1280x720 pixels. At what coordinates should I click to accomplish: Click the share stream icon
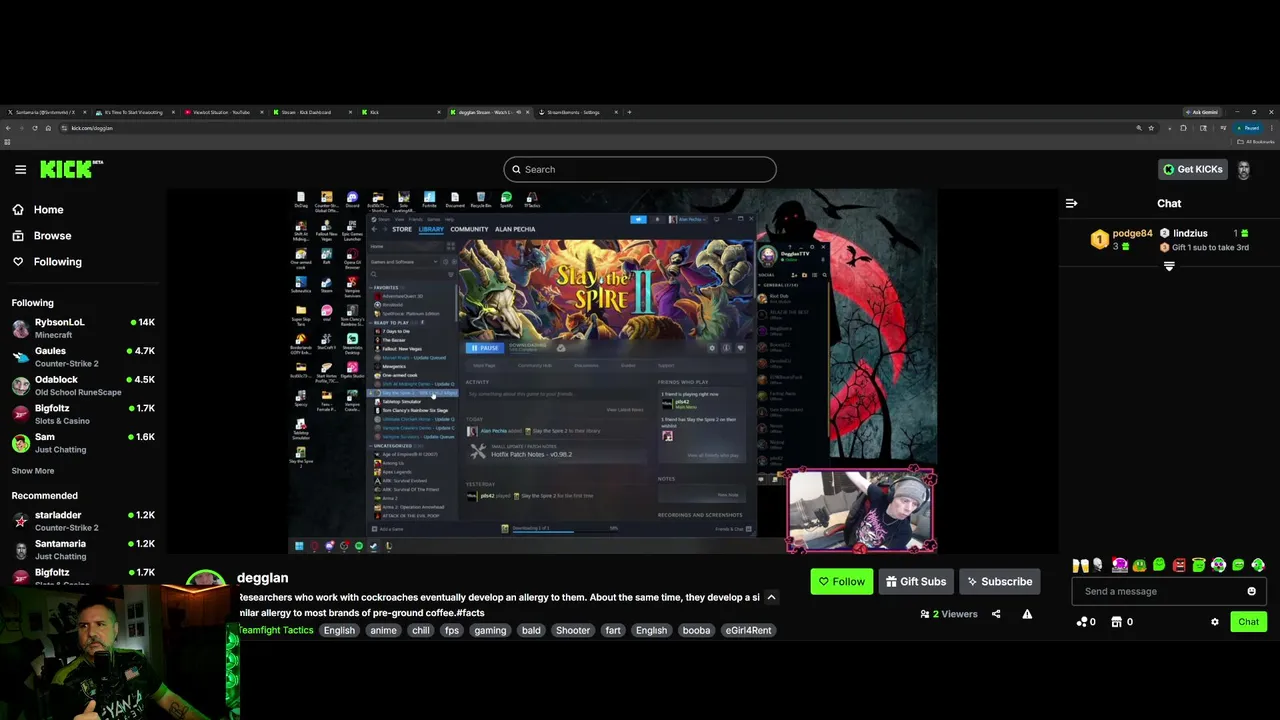pos(996,614)
